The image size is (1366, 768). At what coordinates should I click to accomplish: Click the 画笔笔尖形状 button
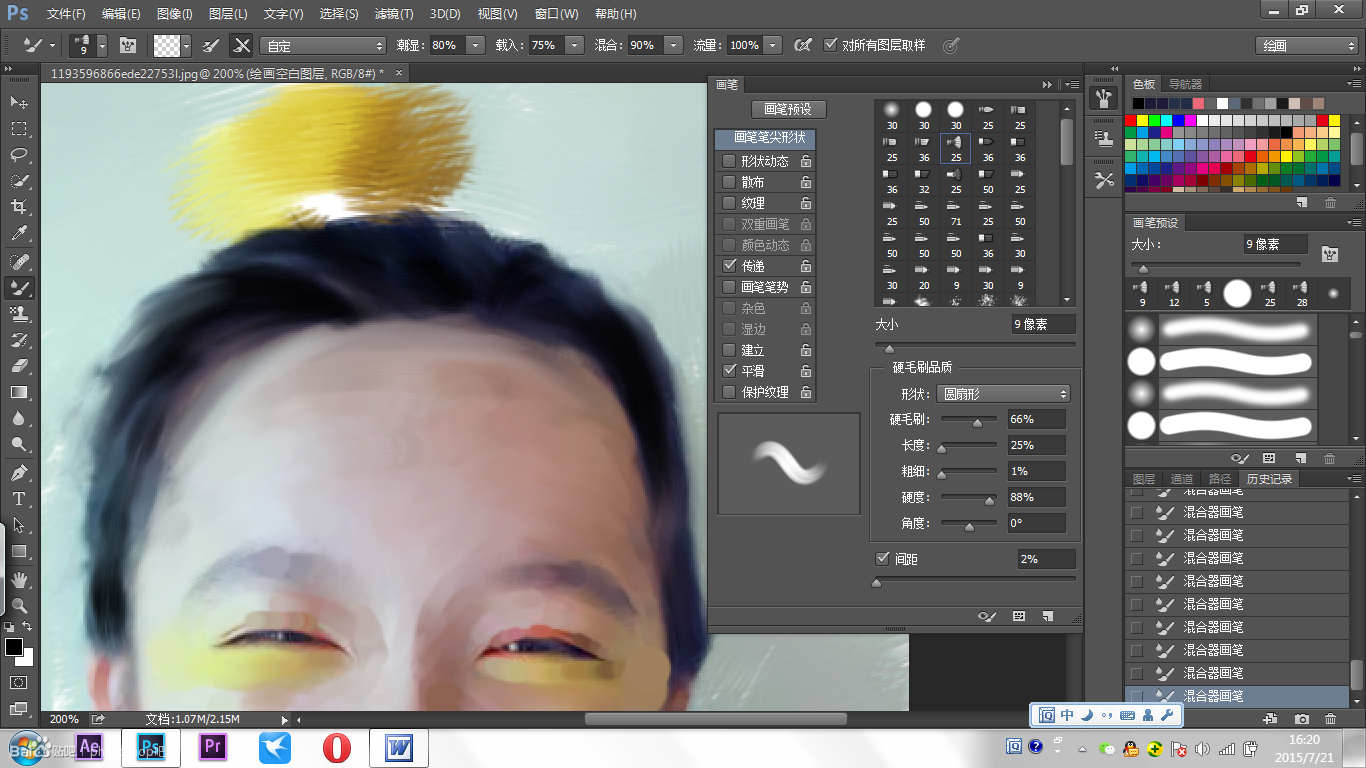(x=769, y=138)
